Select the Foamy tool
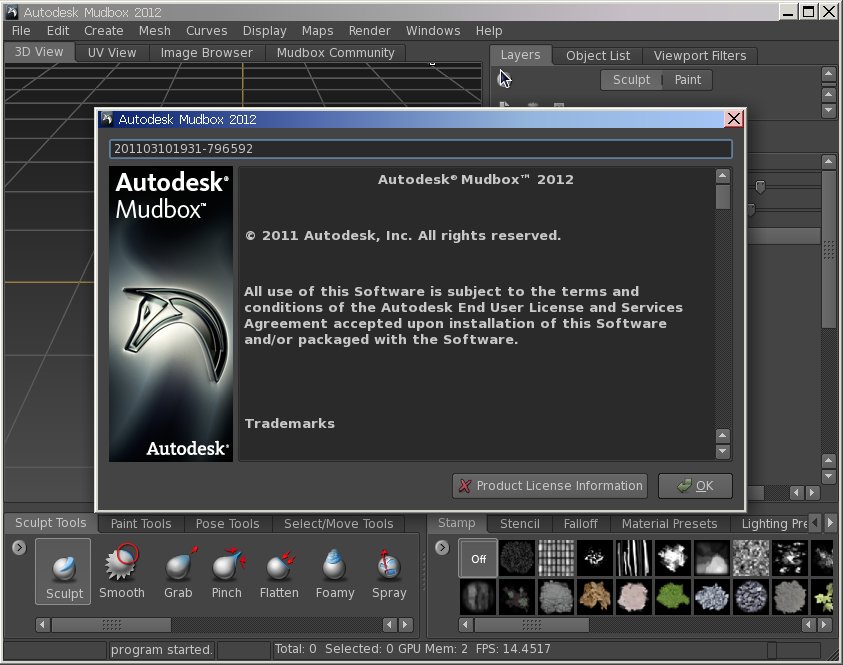This screenshot has width=843, height=665. [335, 571]
